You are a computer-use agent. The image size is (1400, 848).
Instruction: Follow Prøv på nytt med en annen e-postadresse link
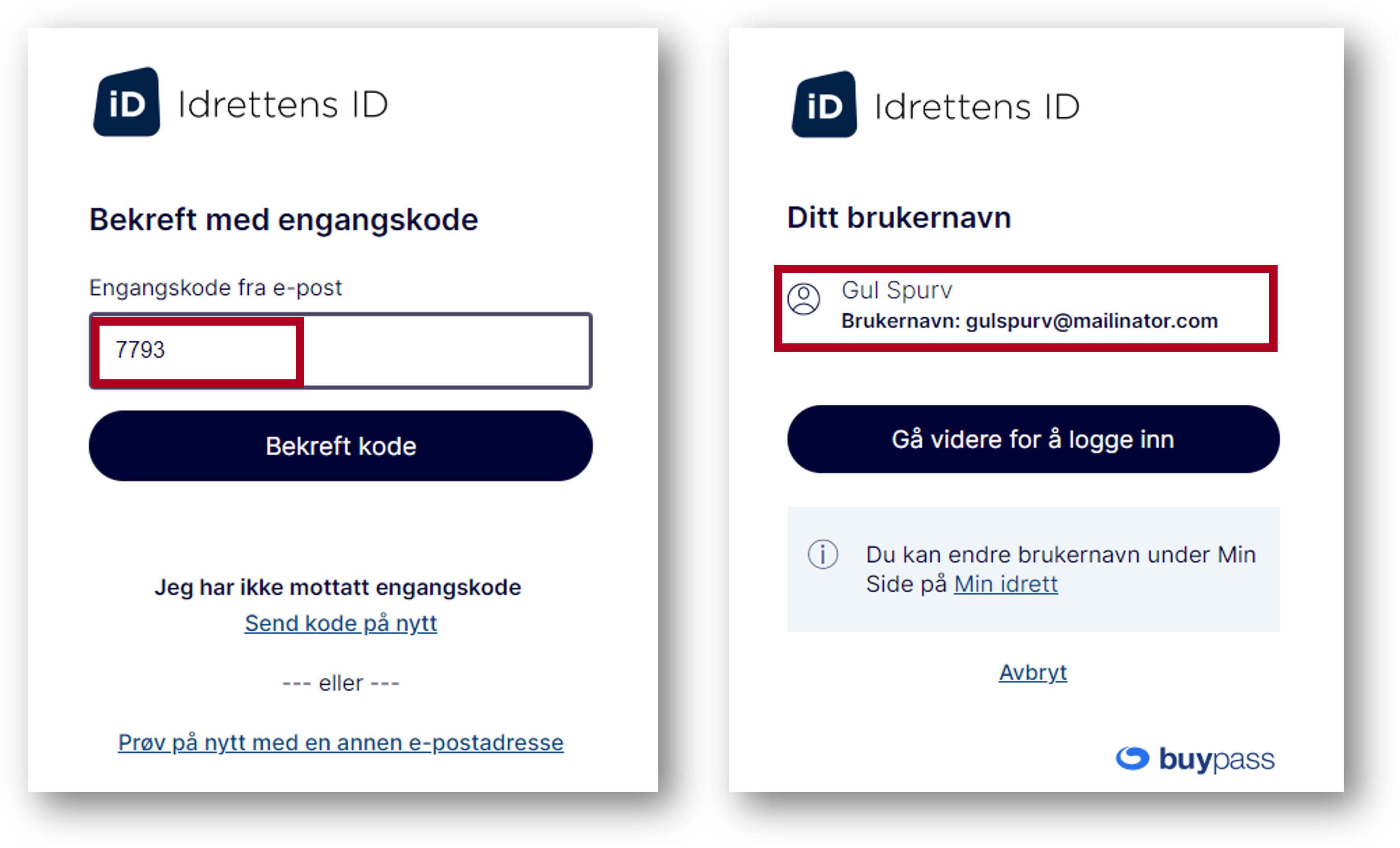(341, 743)
